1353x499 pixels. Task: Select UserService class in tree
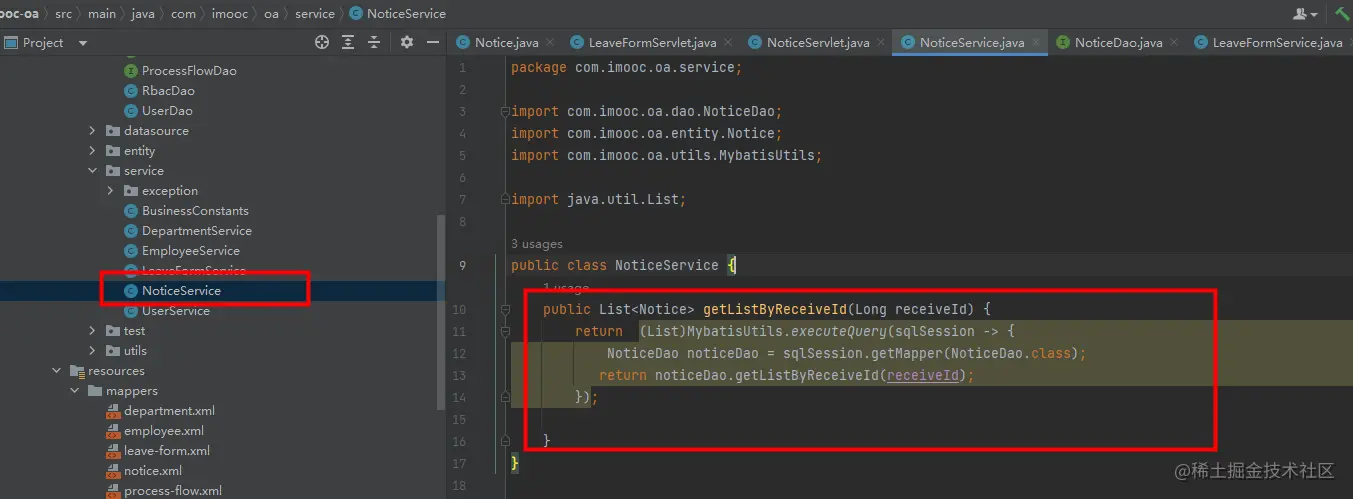click(x=176, y=311)
